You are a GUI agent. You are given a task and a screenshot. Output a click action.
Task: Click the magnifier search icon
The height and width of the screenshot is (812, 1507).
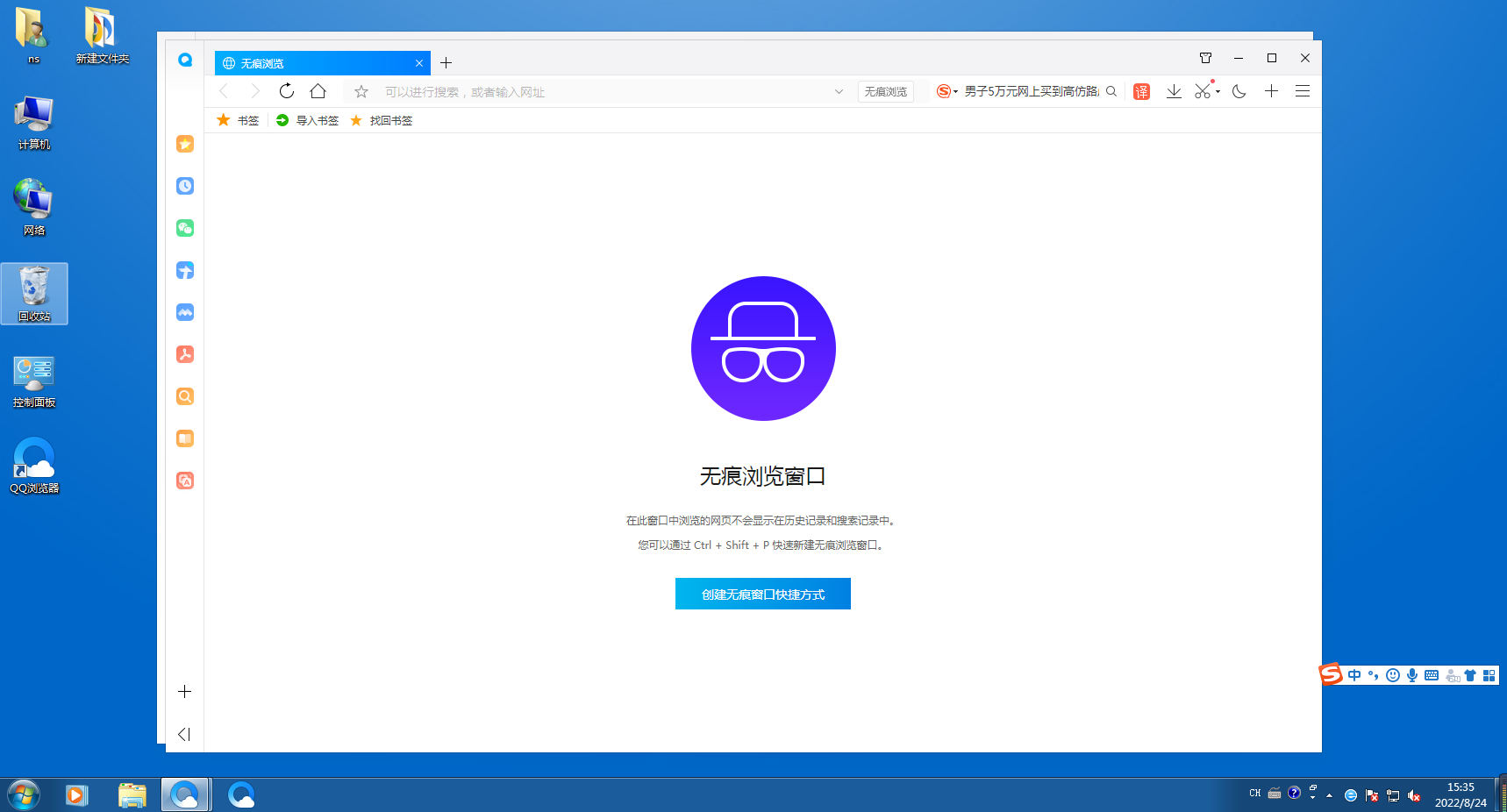click(1111, 91)
